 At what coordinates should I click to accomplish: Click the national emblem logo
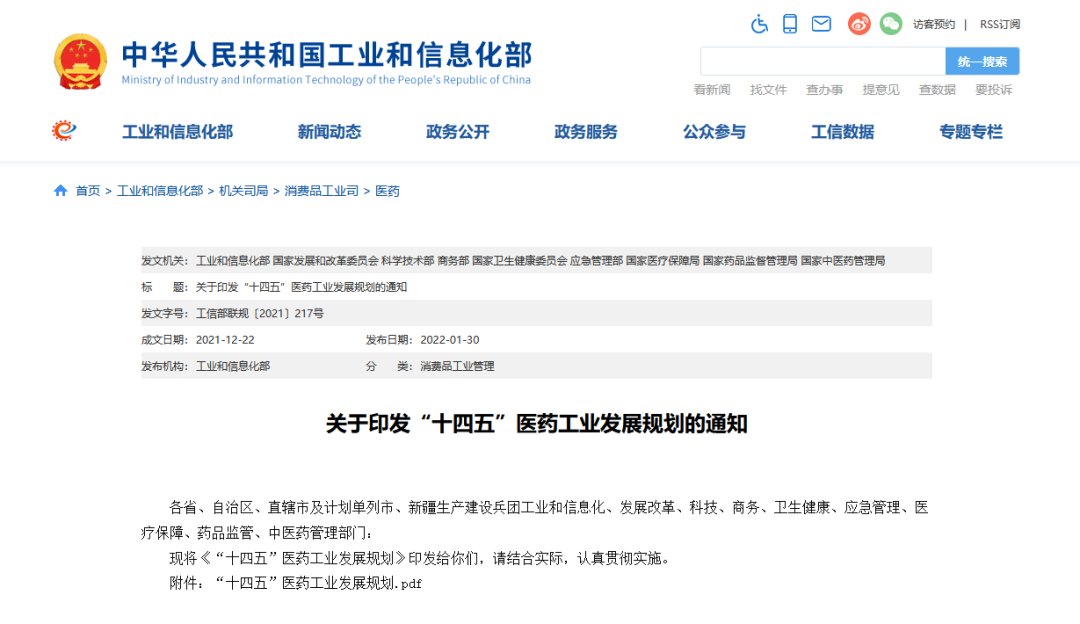coord(81,62)
